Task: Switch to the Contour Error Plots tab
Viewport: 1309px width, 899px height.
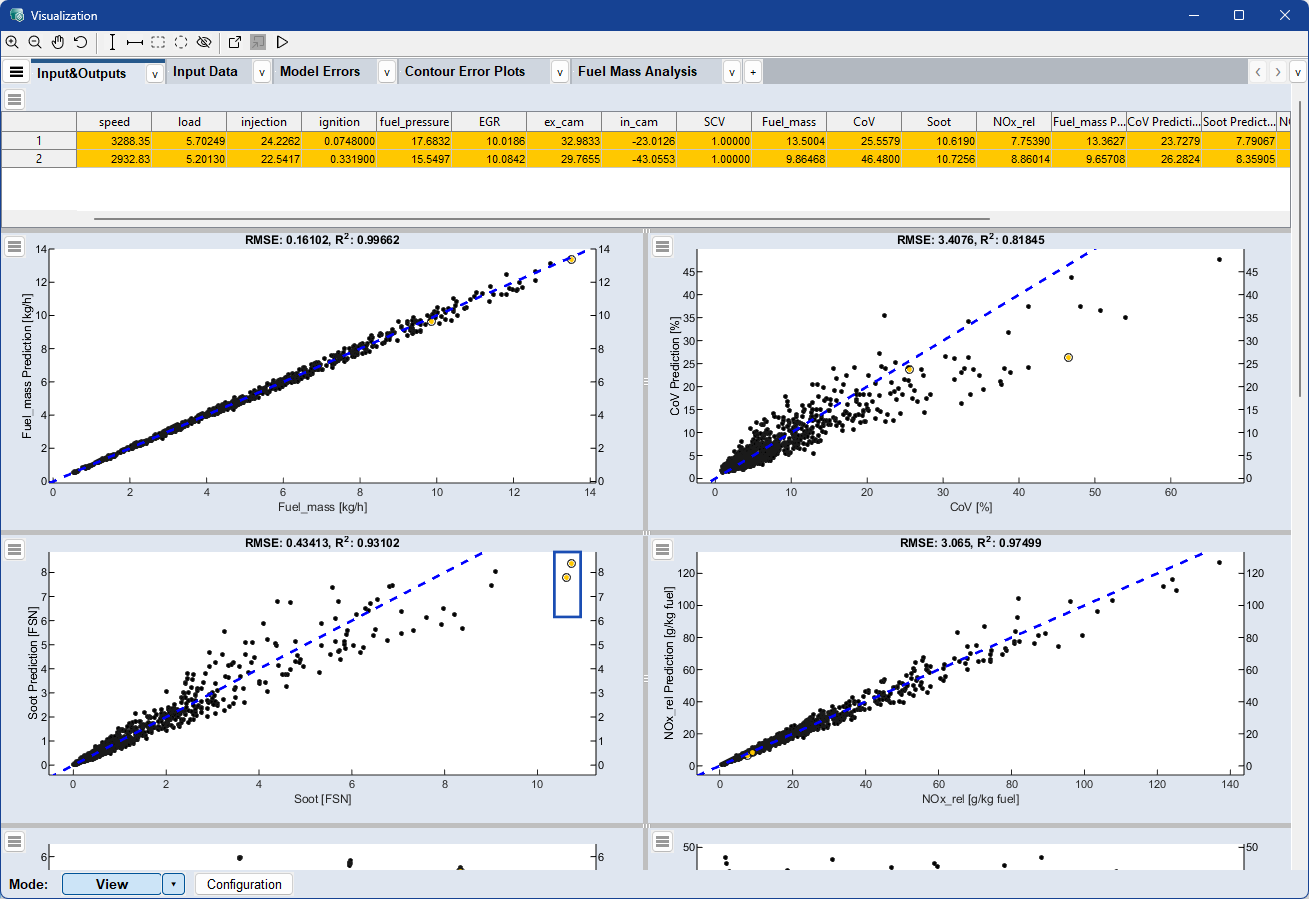Action: pos(464,72)
